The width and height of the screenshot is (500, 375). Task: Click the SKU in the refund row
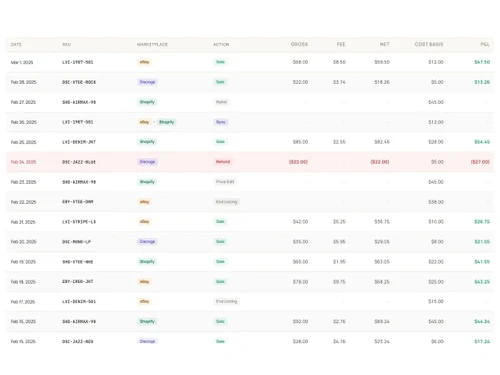[x=79, y=162]
